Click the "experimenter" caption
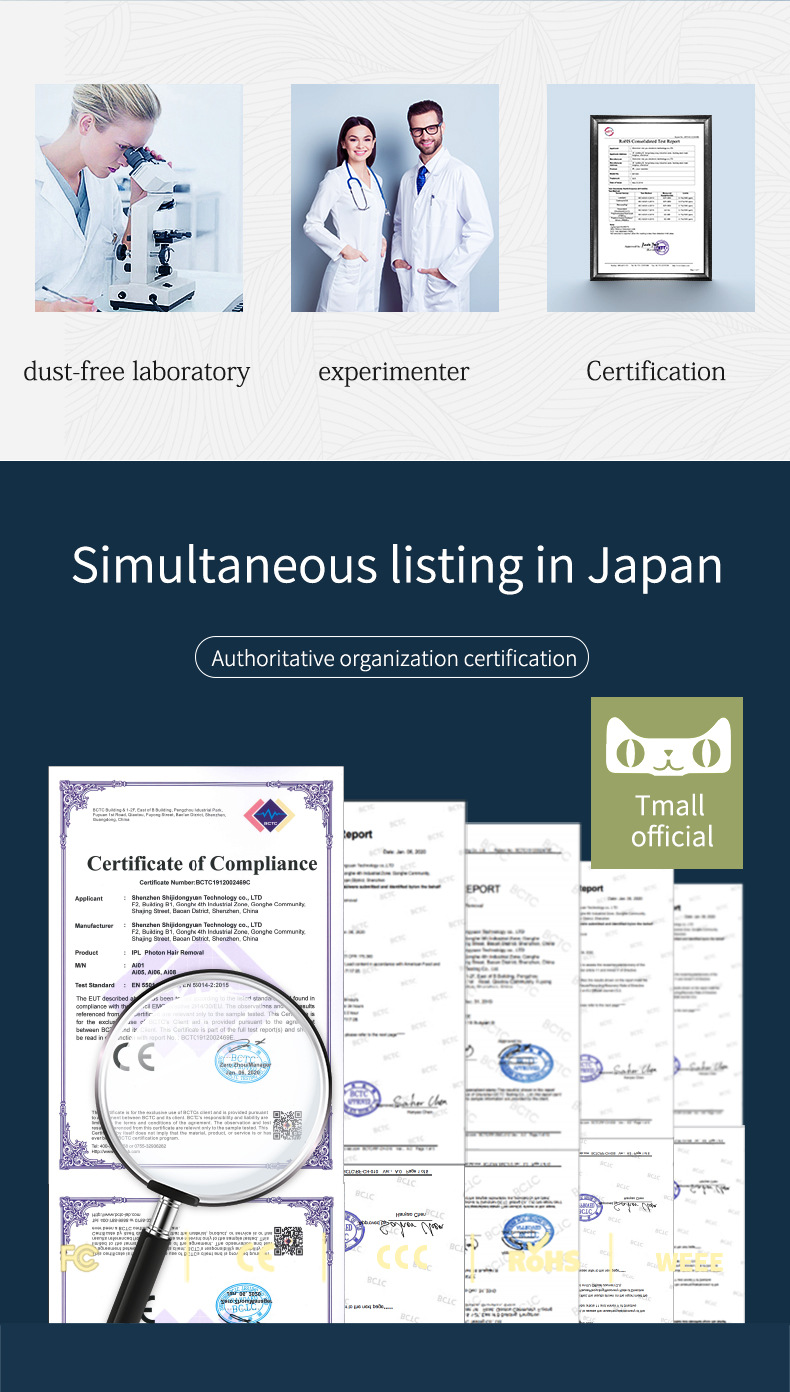790x1392 pixels. pos(394,373)
